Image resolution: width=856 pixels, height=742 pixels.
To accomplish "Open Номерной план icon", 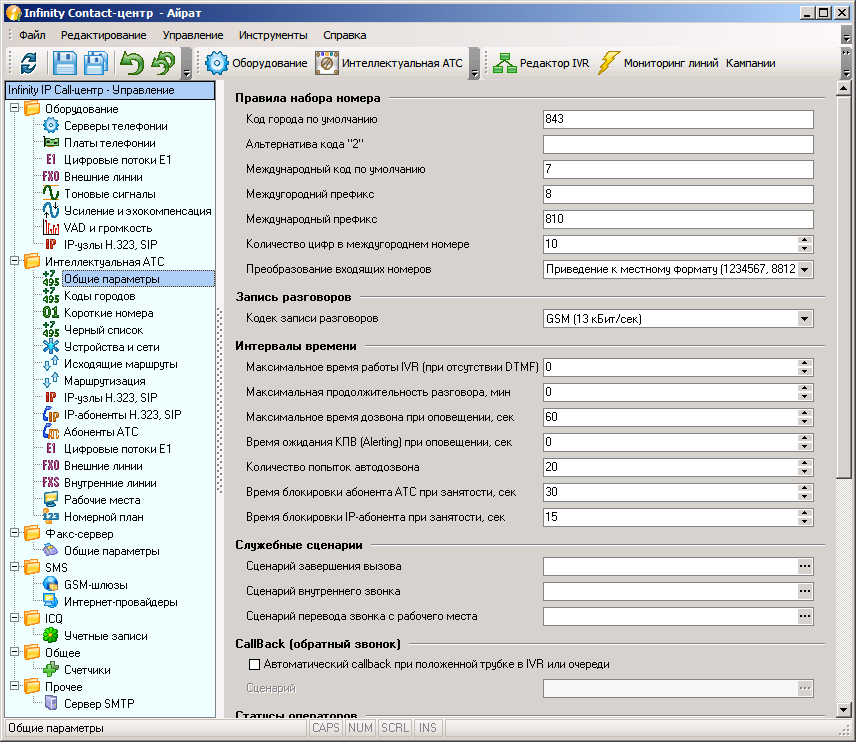I will (x=51, y=517).
